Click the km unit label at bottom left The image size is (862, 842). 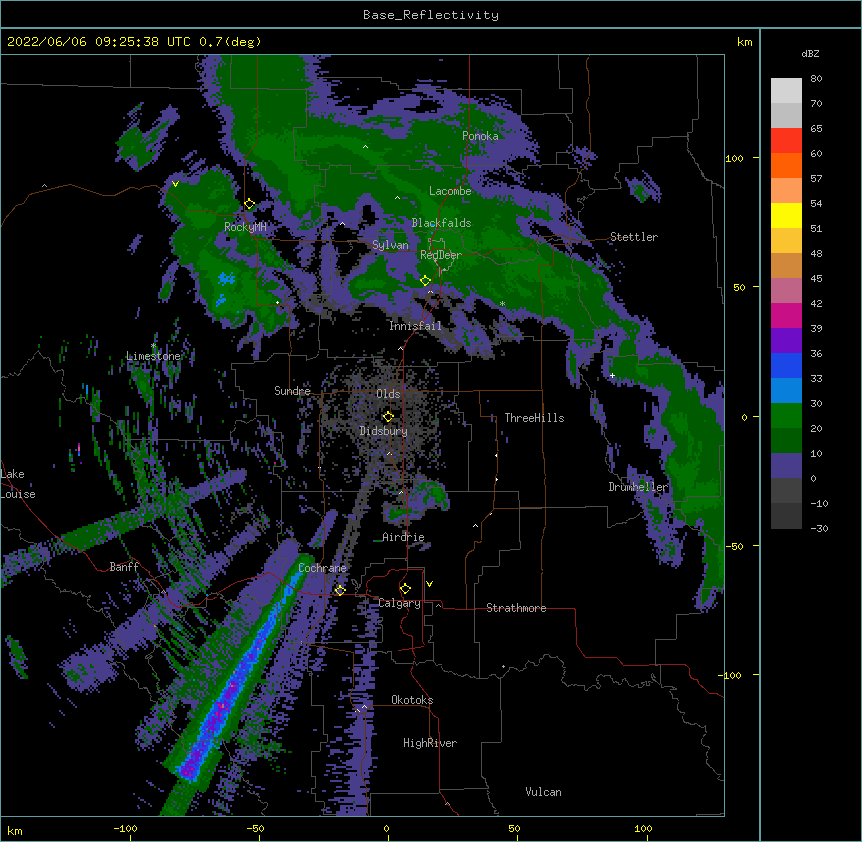click(x=15, y=831)
